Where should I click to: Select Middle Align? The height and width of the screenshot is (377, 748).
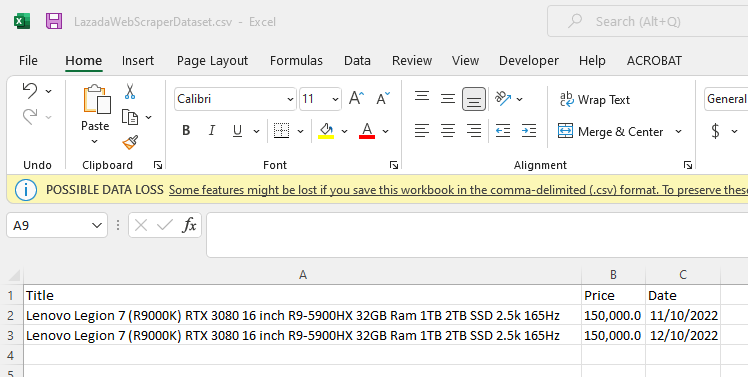coord(447,99)
